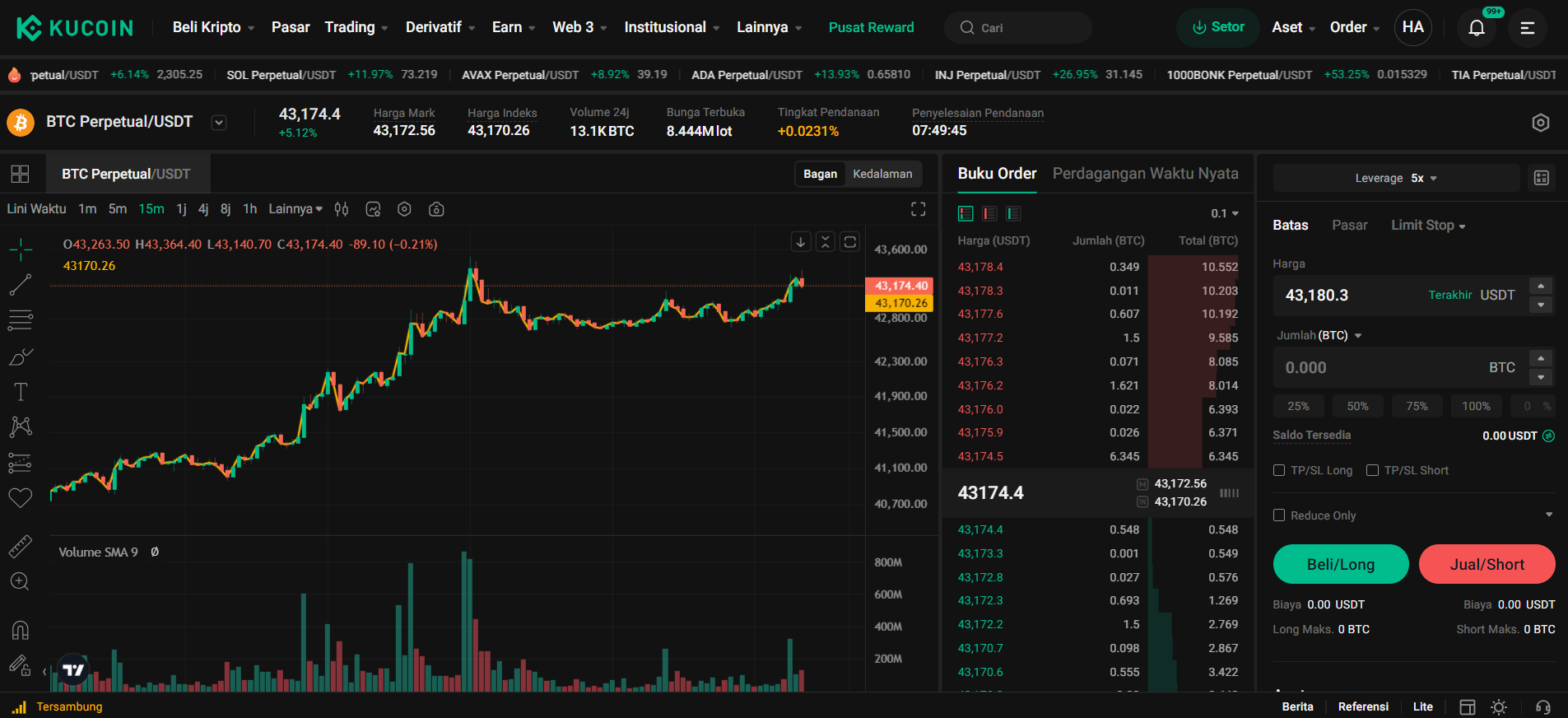Switch to Perdagangan Waktu Nyata tab

click(1146, 174)
